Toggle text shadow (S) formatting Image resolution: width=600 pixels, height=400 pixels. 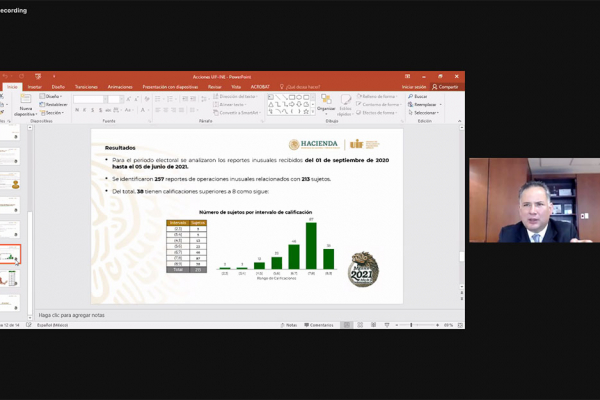[100, 110]
